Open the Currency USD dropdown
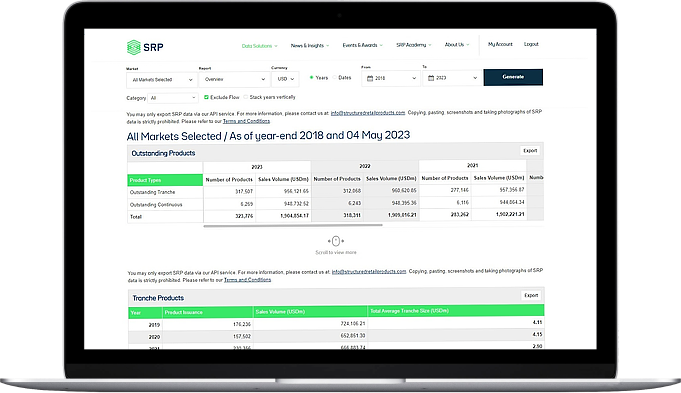 pyautogui.click(x=285, y=79)
